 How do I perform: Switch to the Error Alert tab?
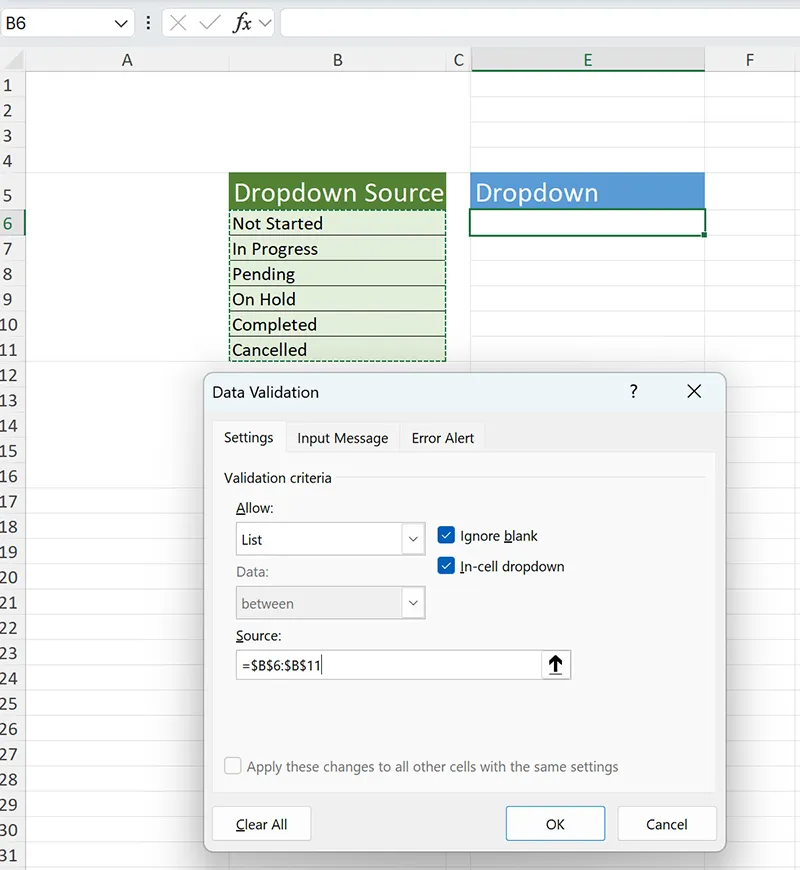(x=441, y=438)
